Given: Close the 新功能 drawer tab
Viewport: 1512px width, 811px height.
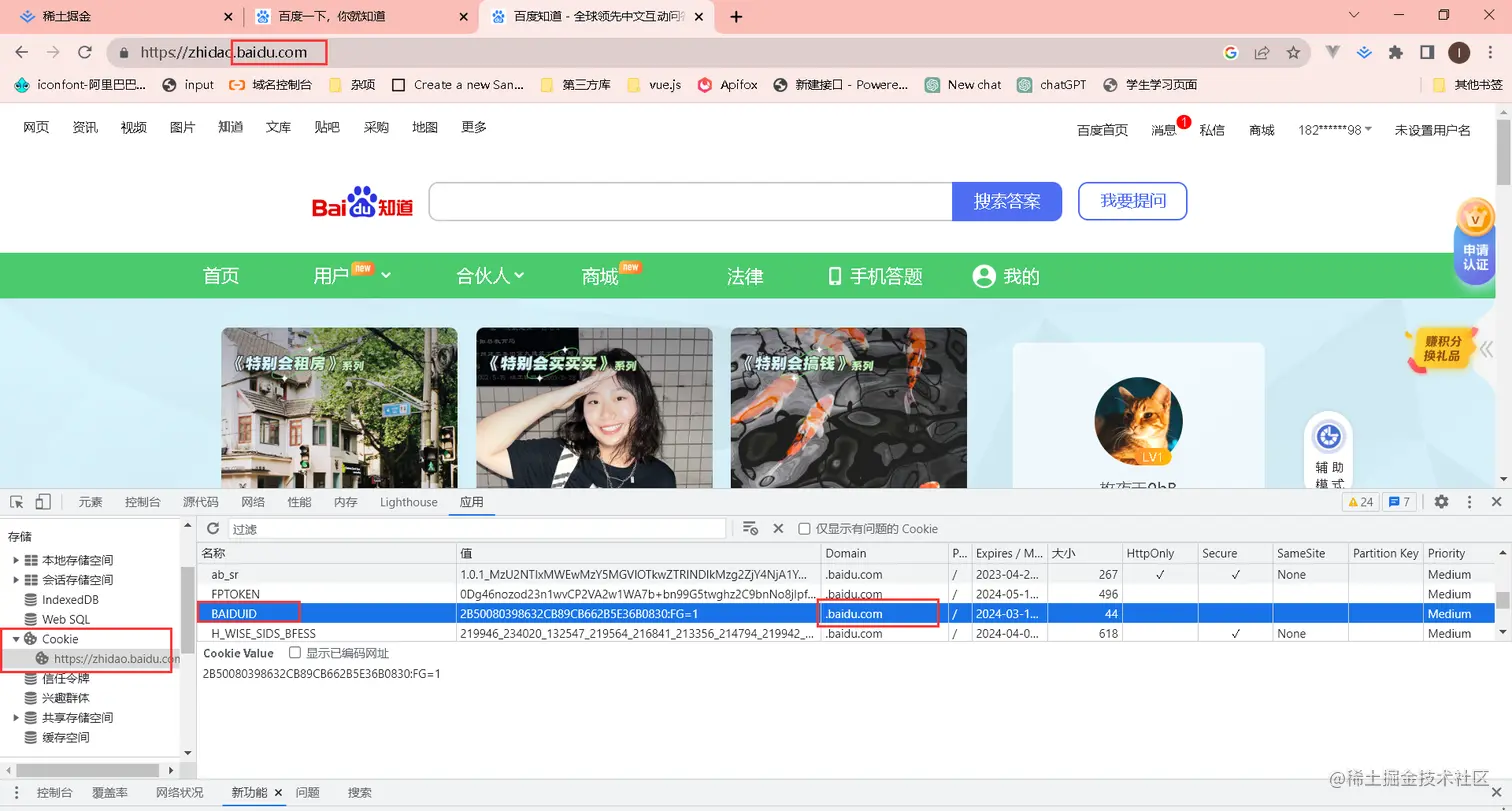Looking at the screenshot, I should pyautogui.click(x=278, y=793).
